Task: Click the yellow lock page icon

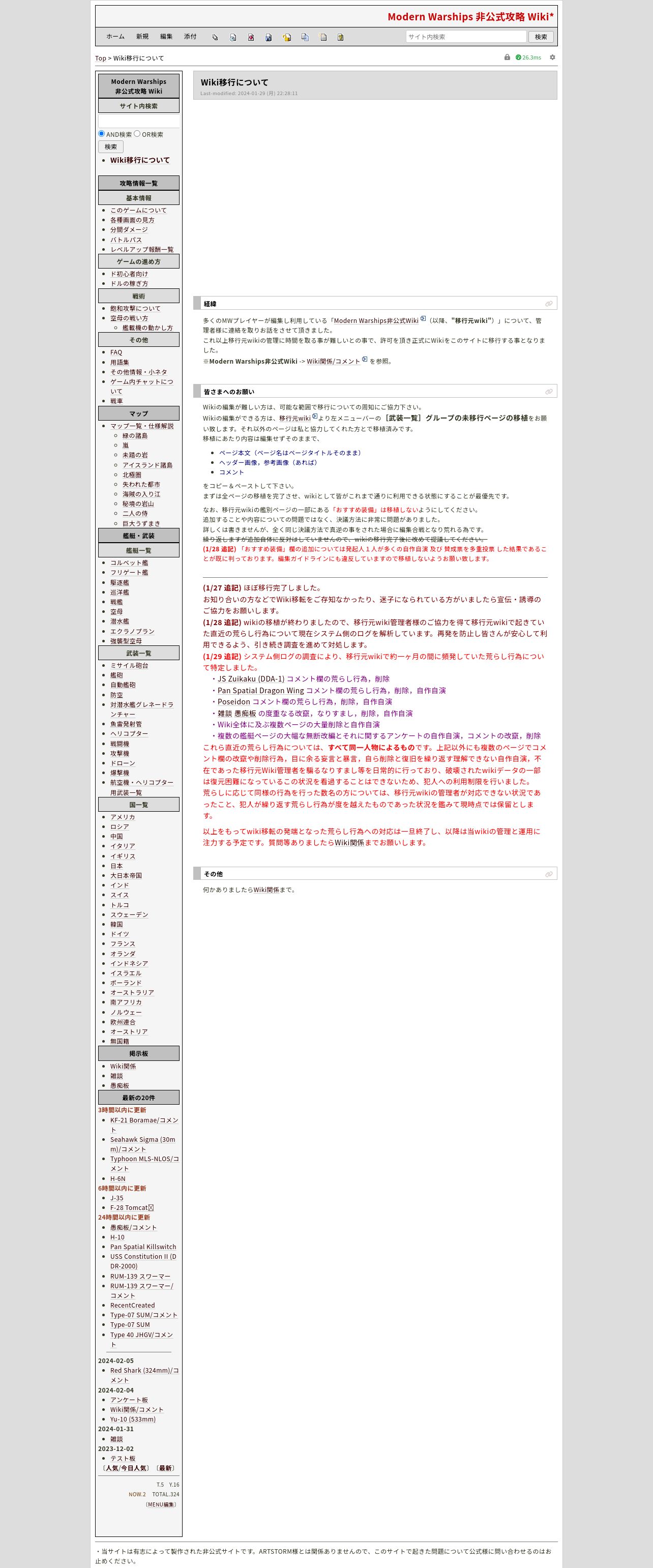Action: pos(287,37)
